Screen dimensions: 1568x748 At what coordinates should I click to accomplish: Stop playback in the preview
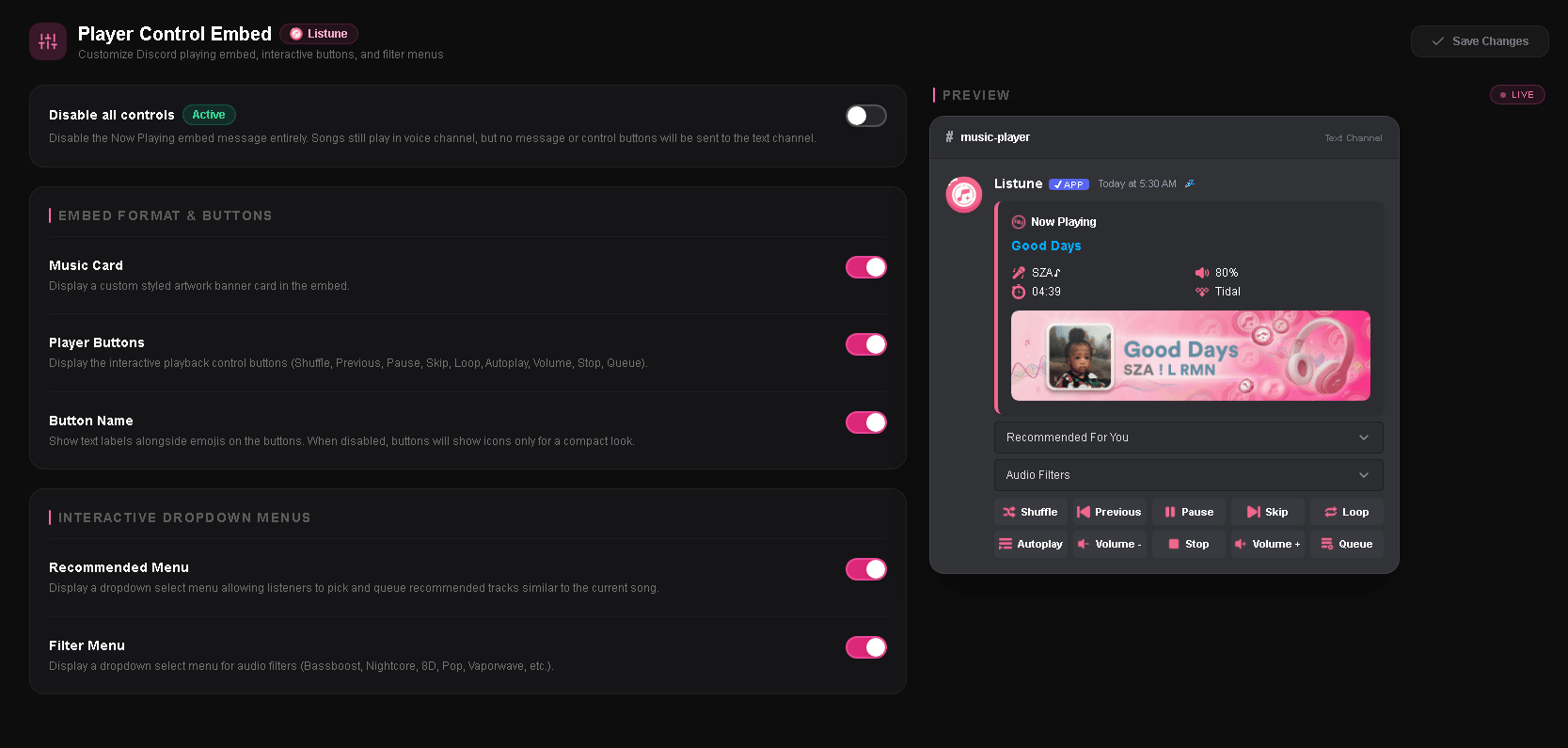coord(1188,544)
